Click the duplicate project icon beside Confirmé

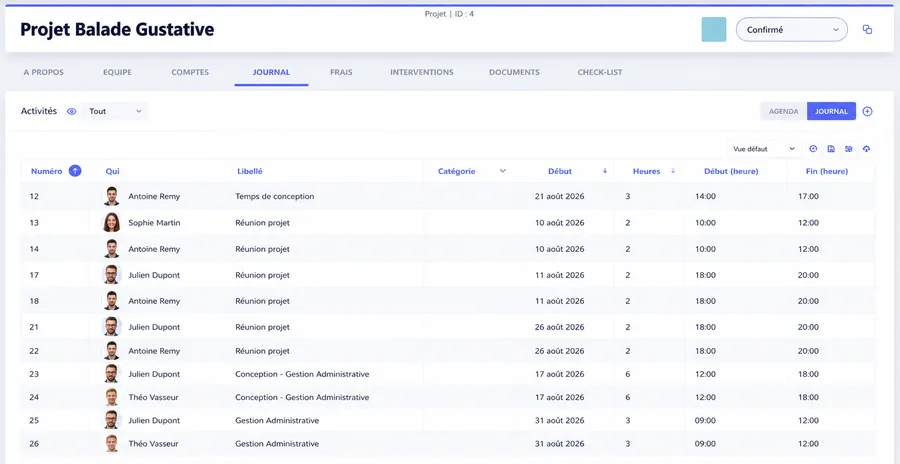click(867, 29)
